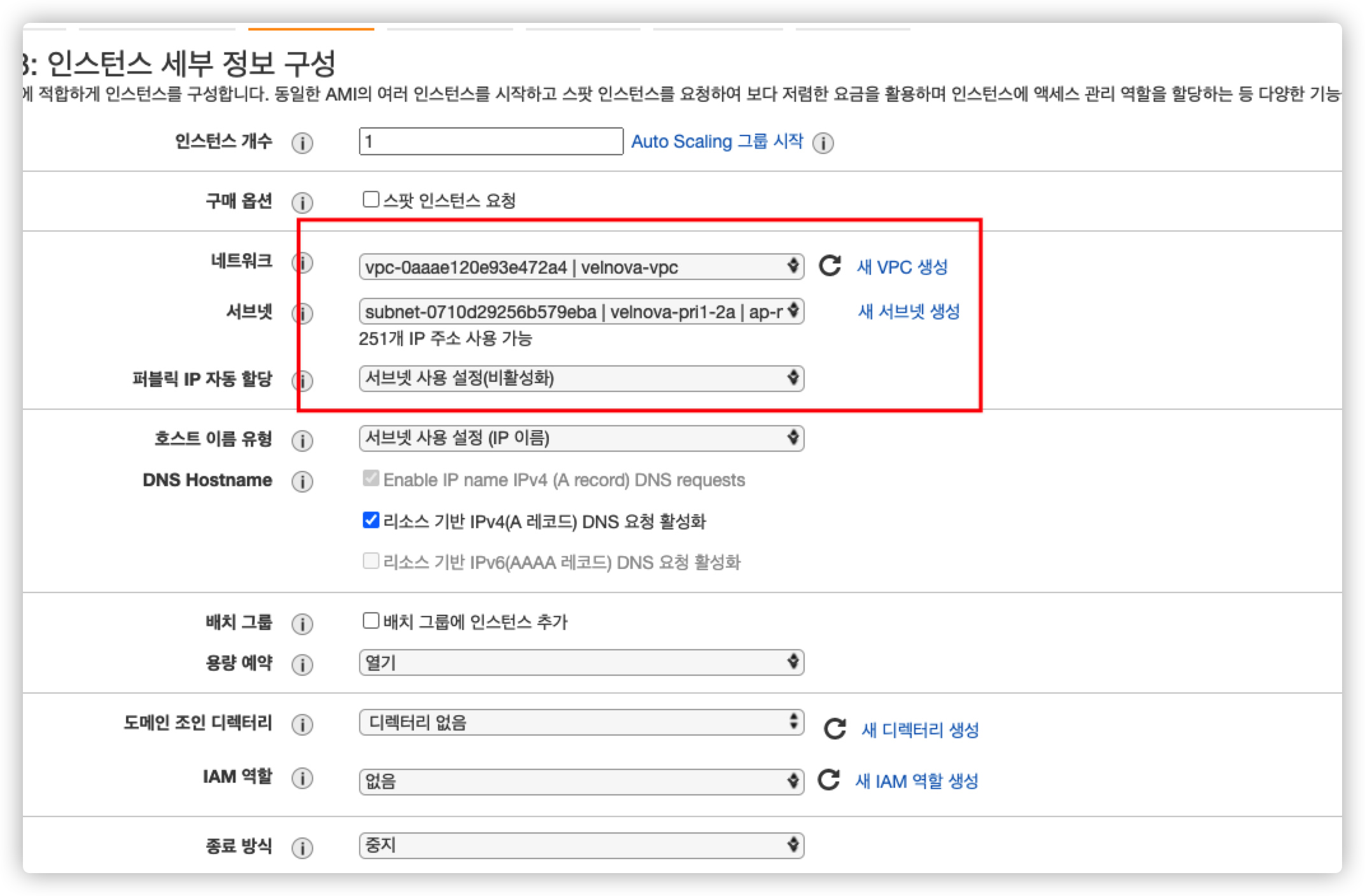Check 배치 그룹에 인스턴스 추가 box
1365x896 pixels.
[x=371, y=620]
